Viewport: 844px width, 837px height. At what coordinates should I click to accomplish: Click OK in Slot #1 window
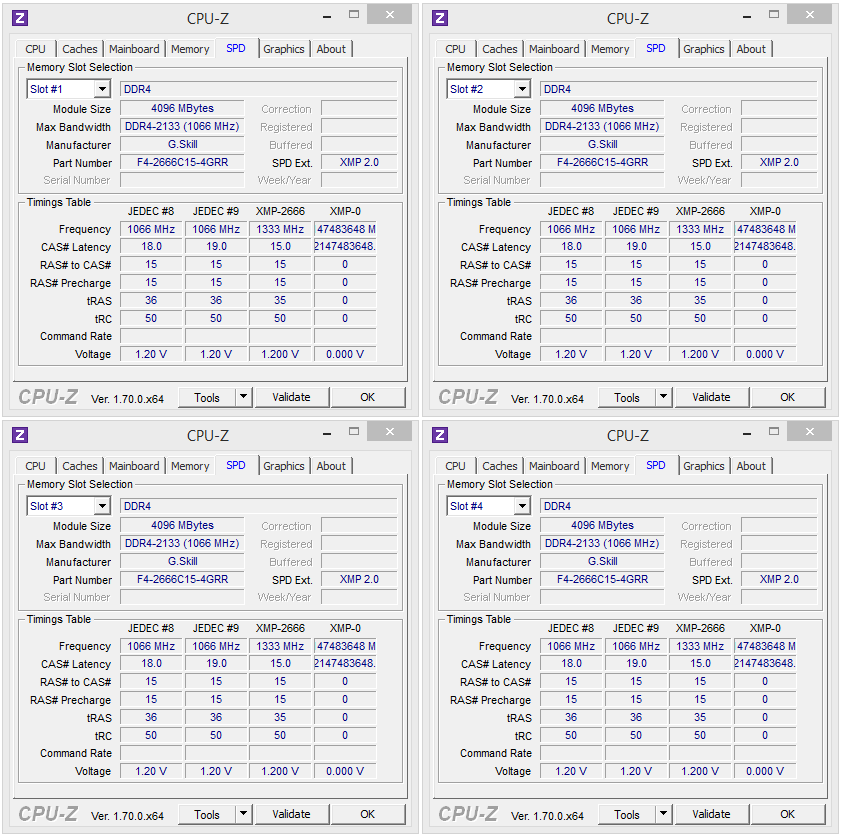368,397
